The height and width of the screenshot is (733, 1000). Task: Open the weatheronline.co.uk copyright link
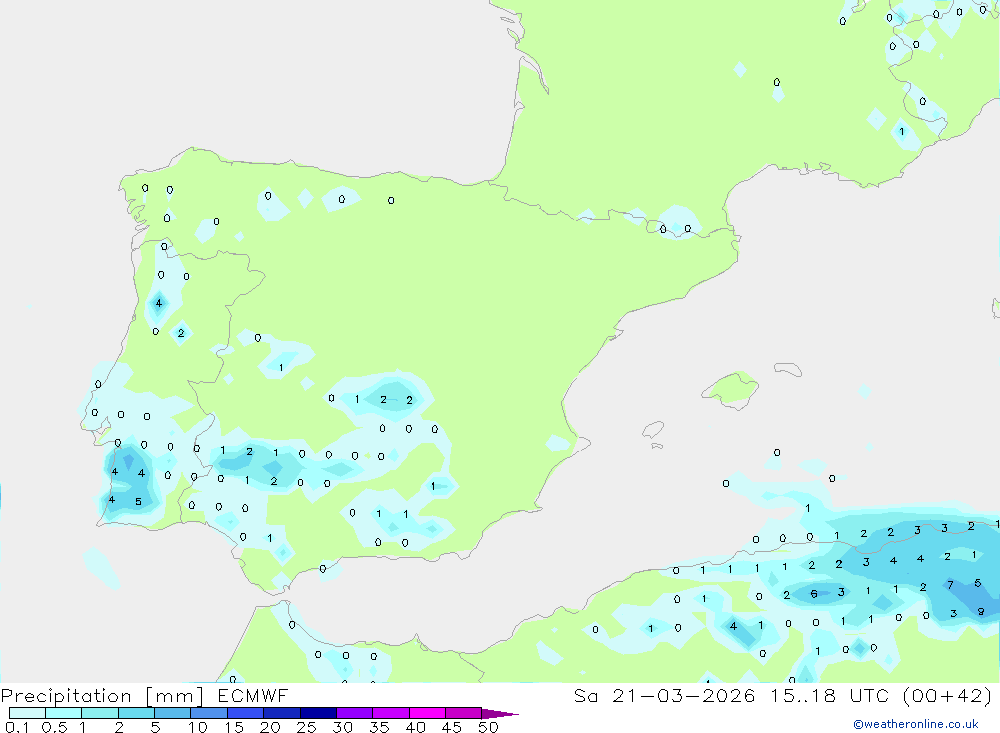916,724
